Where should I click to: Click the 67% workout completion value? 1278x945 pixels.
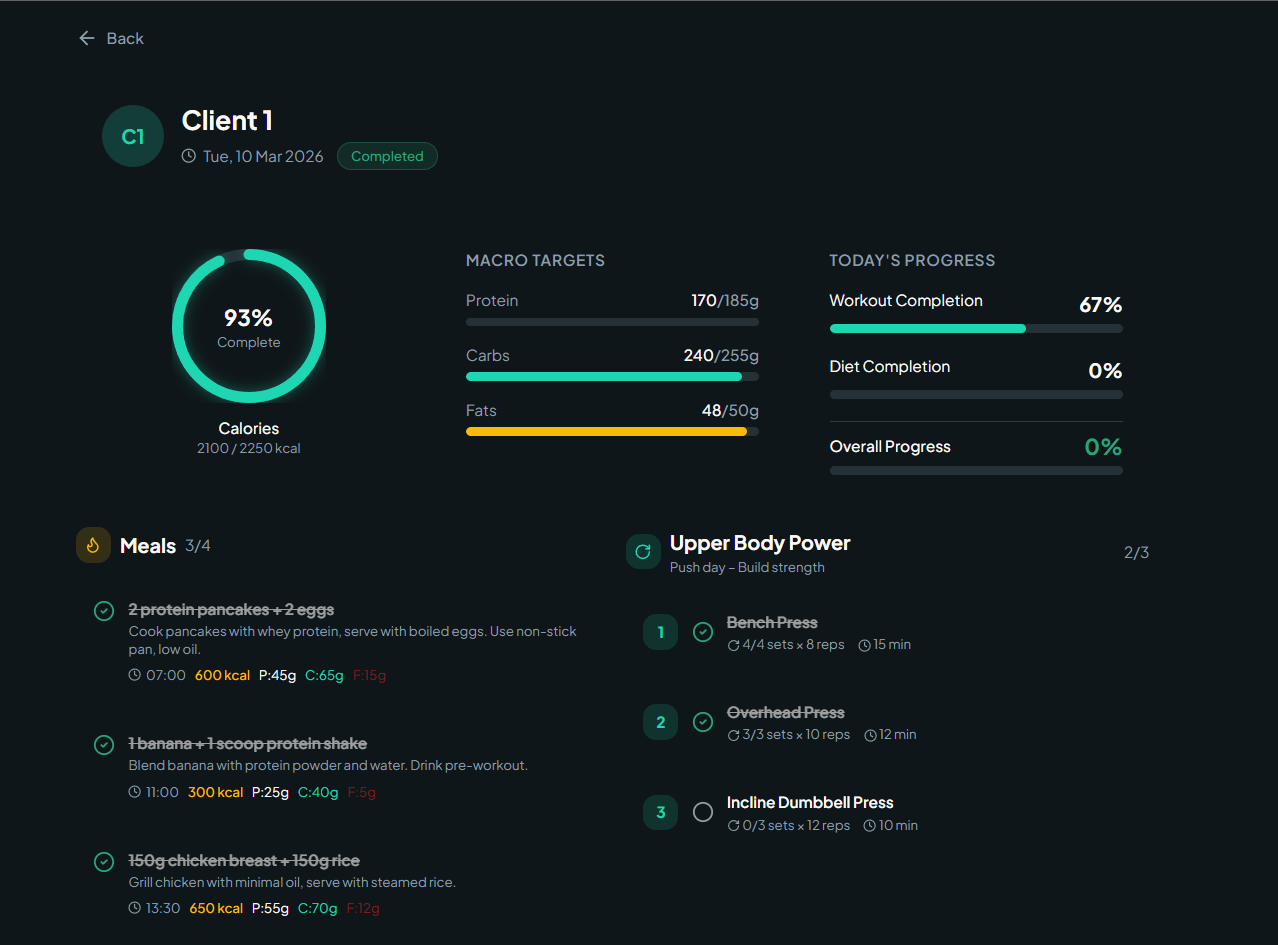(1100, 305)
